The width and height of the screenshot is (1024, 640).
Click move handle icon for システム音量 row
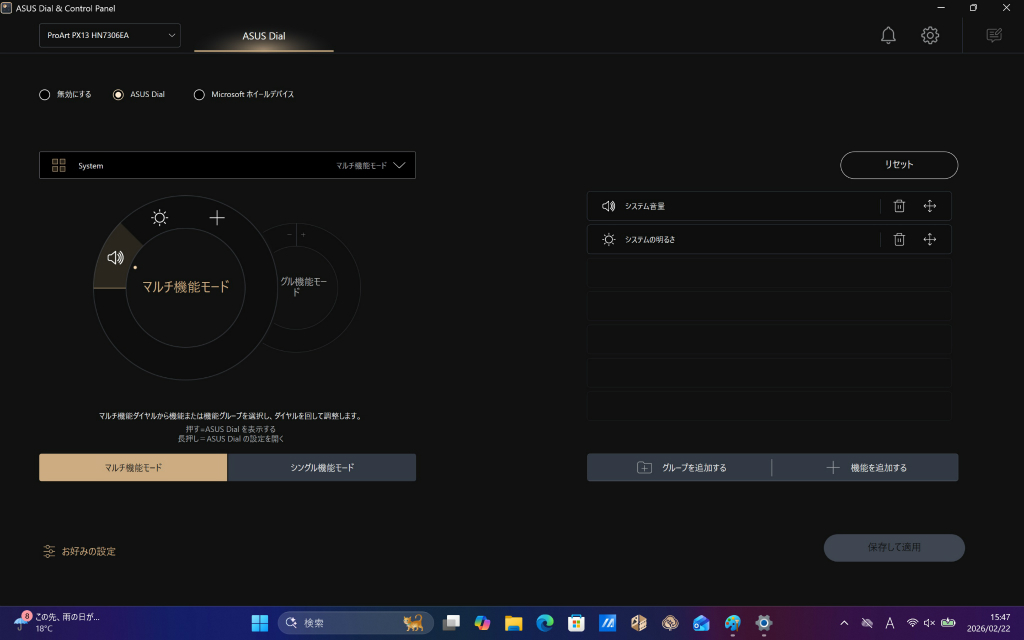click(x=930, y=206)
